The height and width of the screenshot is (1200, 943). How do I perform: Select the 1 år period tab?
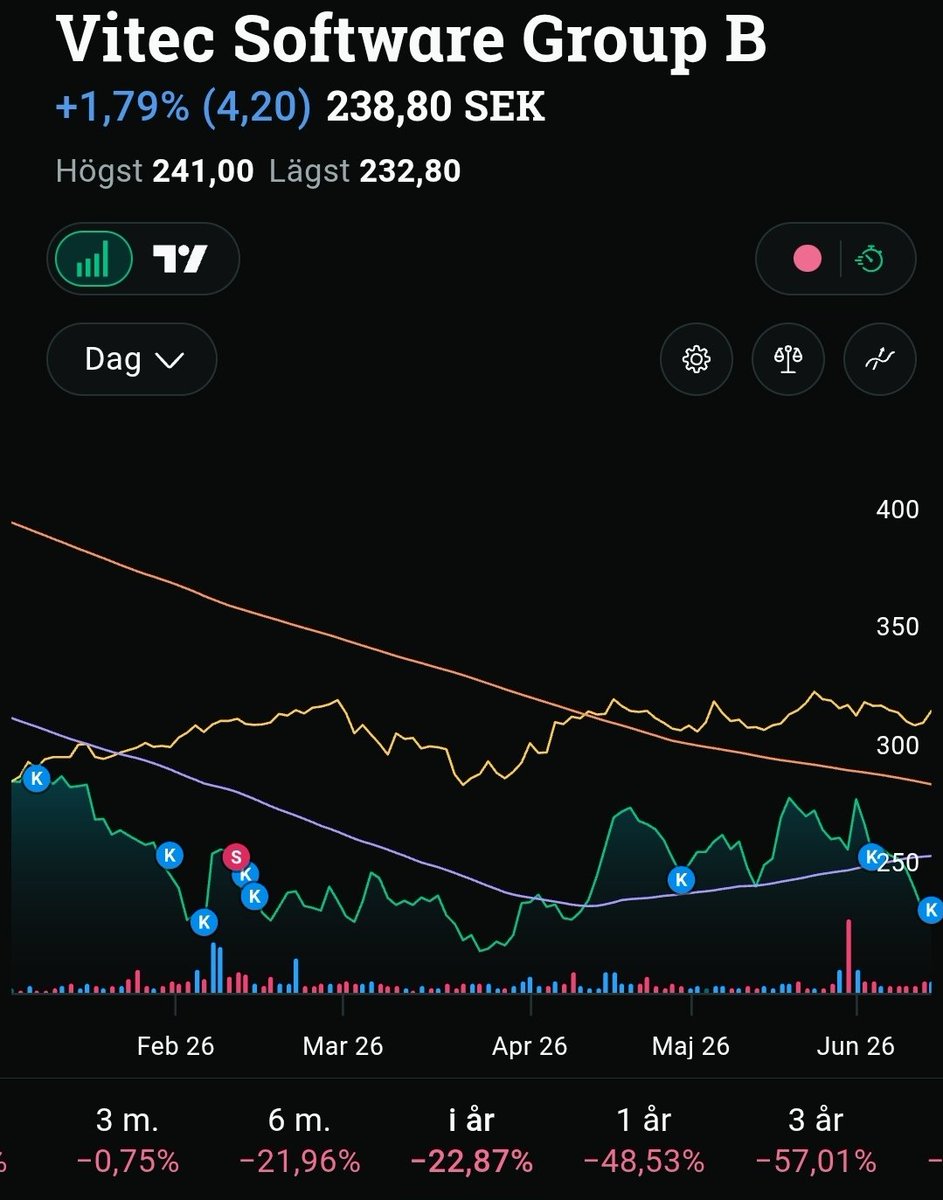click(x=643, y=1140)
